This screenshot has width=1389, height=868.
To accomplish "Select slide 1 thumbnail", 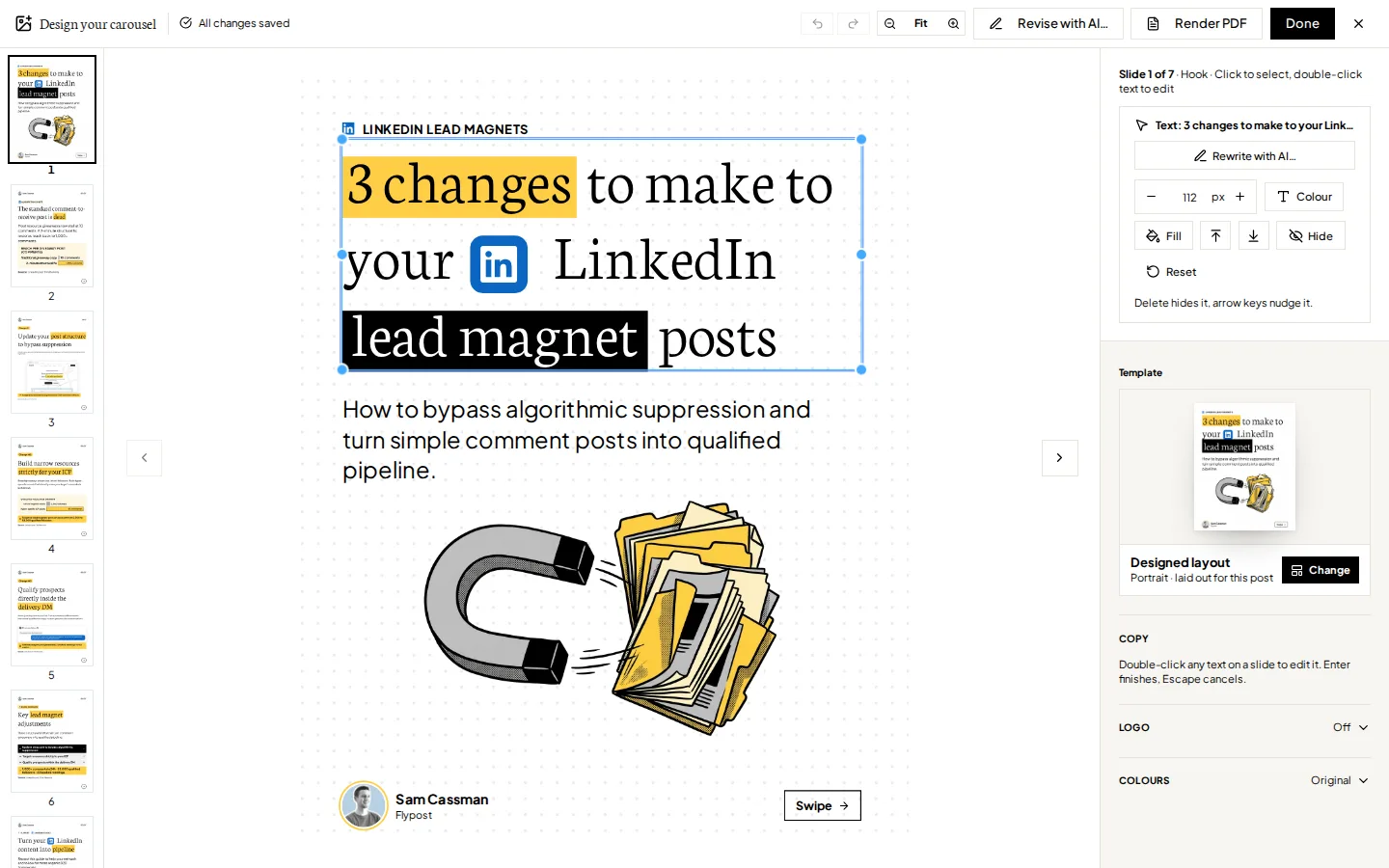I will 52,109.
